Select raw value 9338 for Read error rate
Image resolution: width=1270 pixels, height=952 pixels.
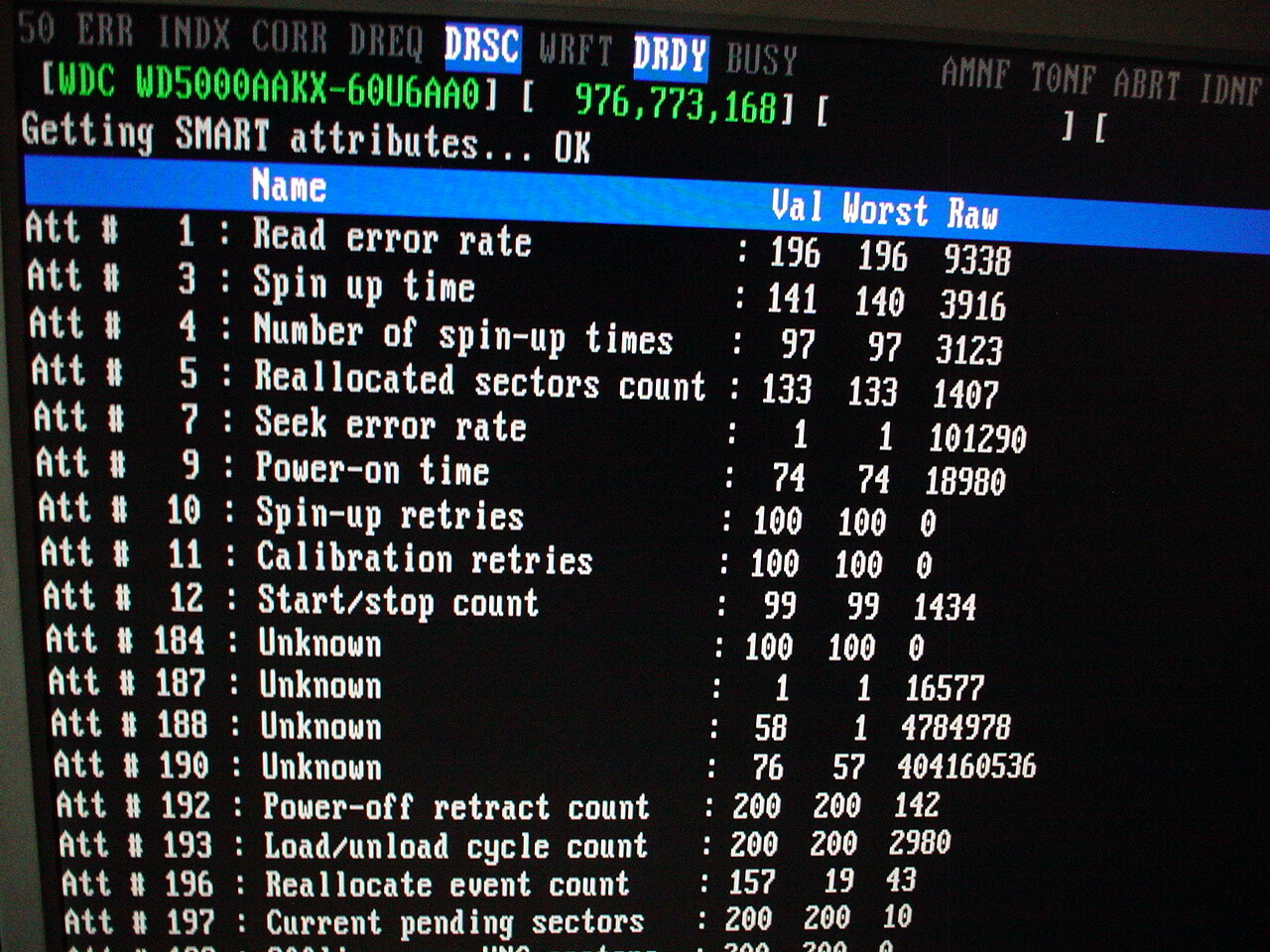976,259
